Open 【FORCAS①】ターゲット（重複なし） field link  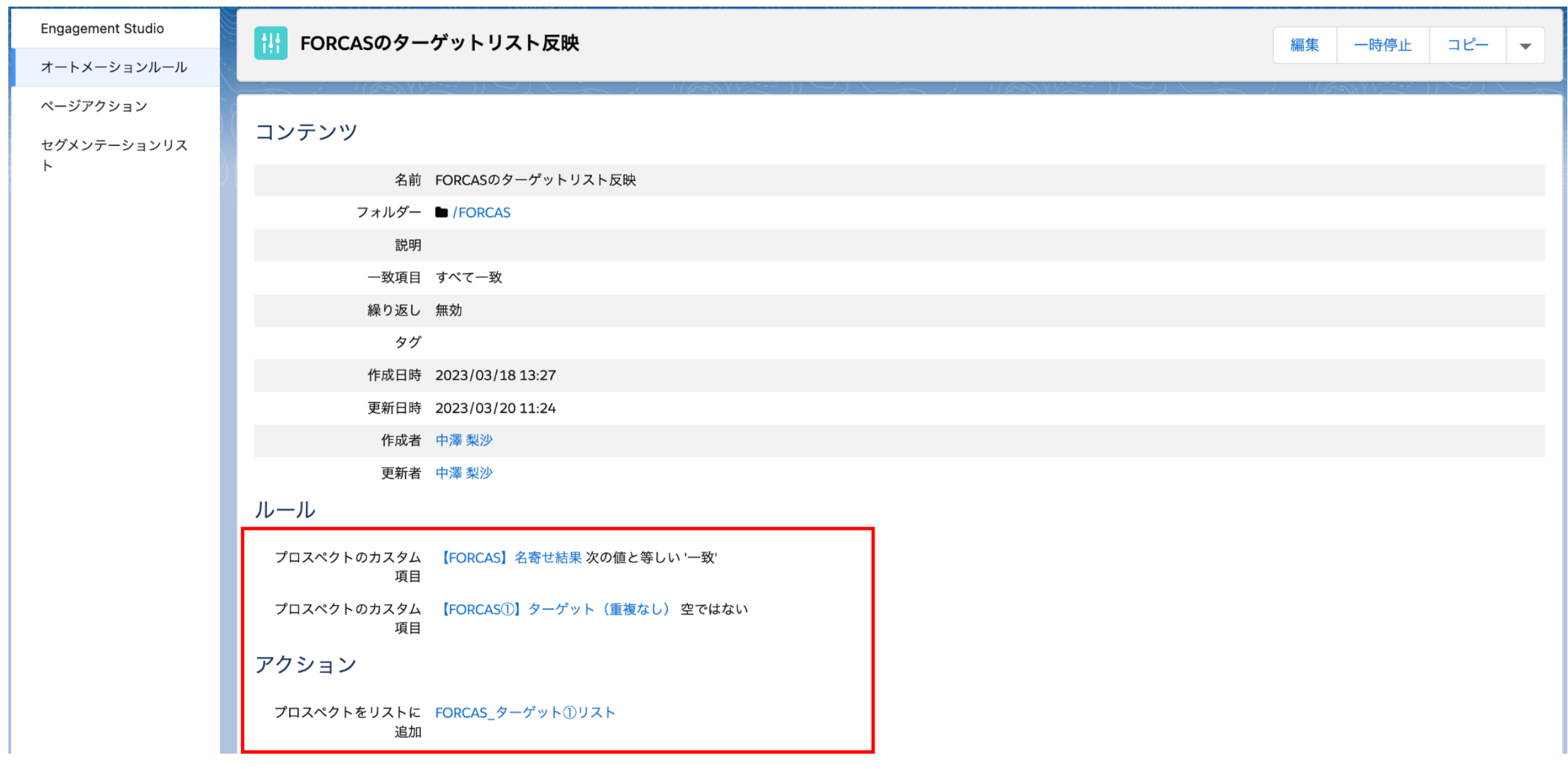point(555,609)
